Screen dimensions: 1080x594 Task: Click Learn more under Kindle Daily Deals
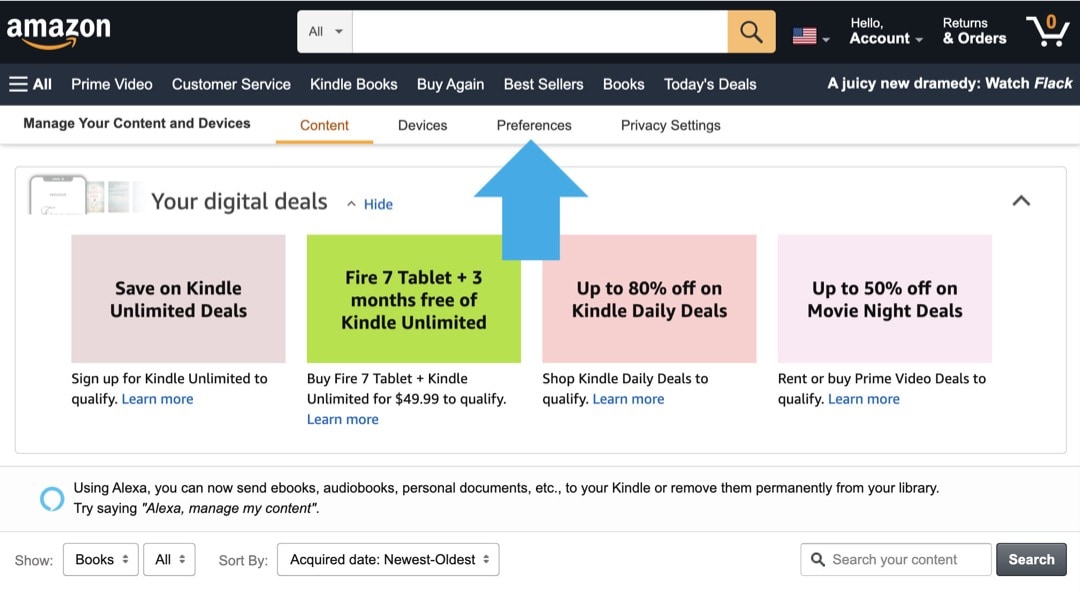pos(628,398)
